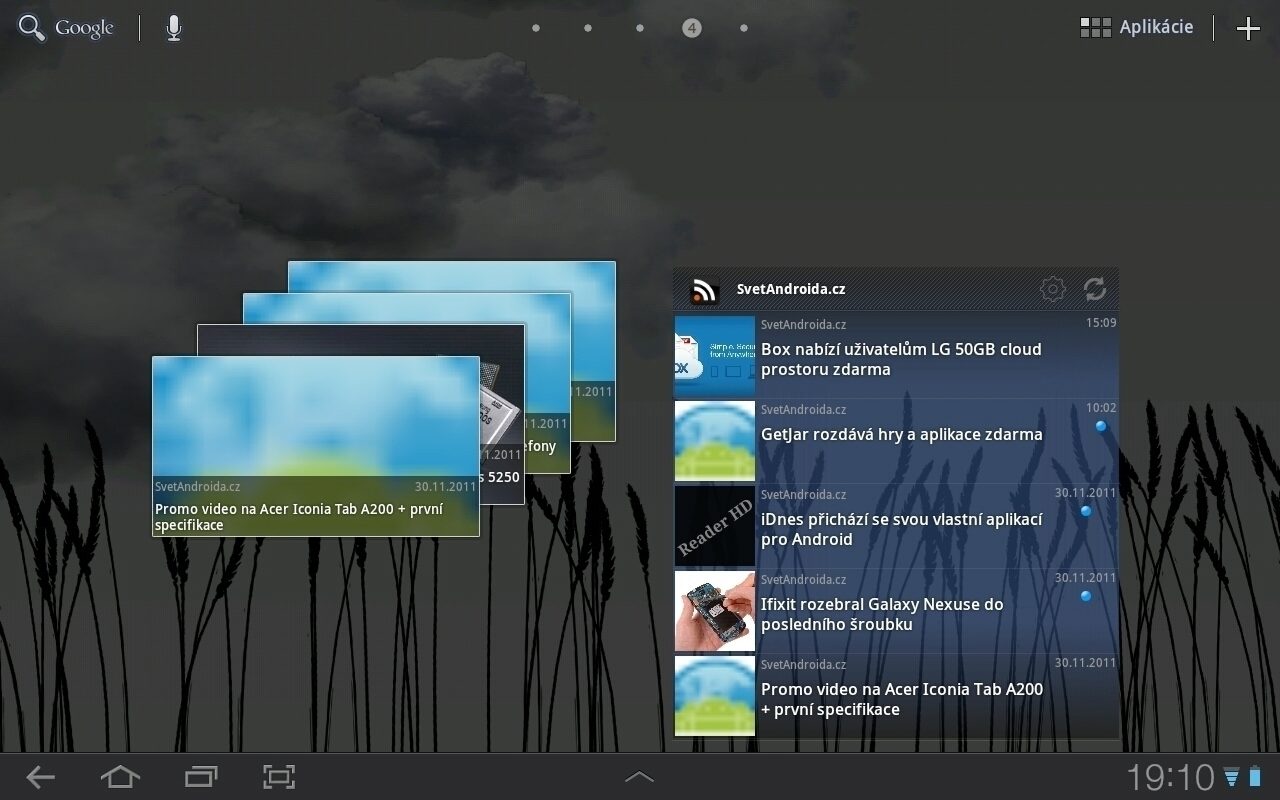Open article about Box 50GB cloud for LG
Viewport: 1280px width, 800px height.
(x=896, y=356)
